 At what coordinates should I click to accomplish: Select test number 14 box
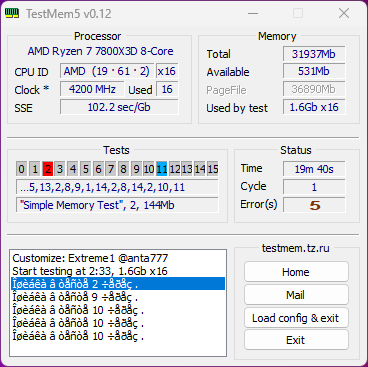click(x=200, y=169)
